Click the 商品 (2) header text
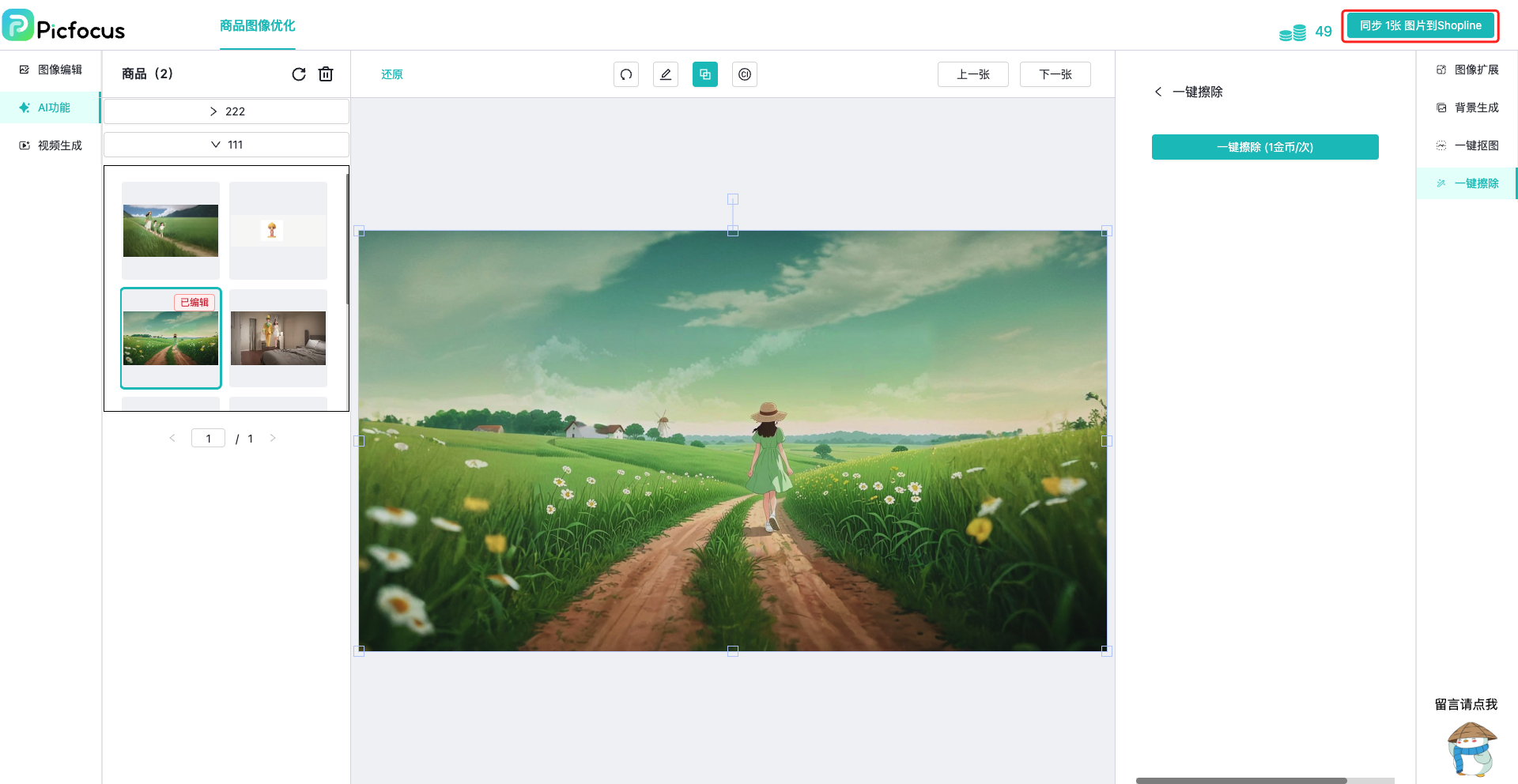 coord(147,73)
